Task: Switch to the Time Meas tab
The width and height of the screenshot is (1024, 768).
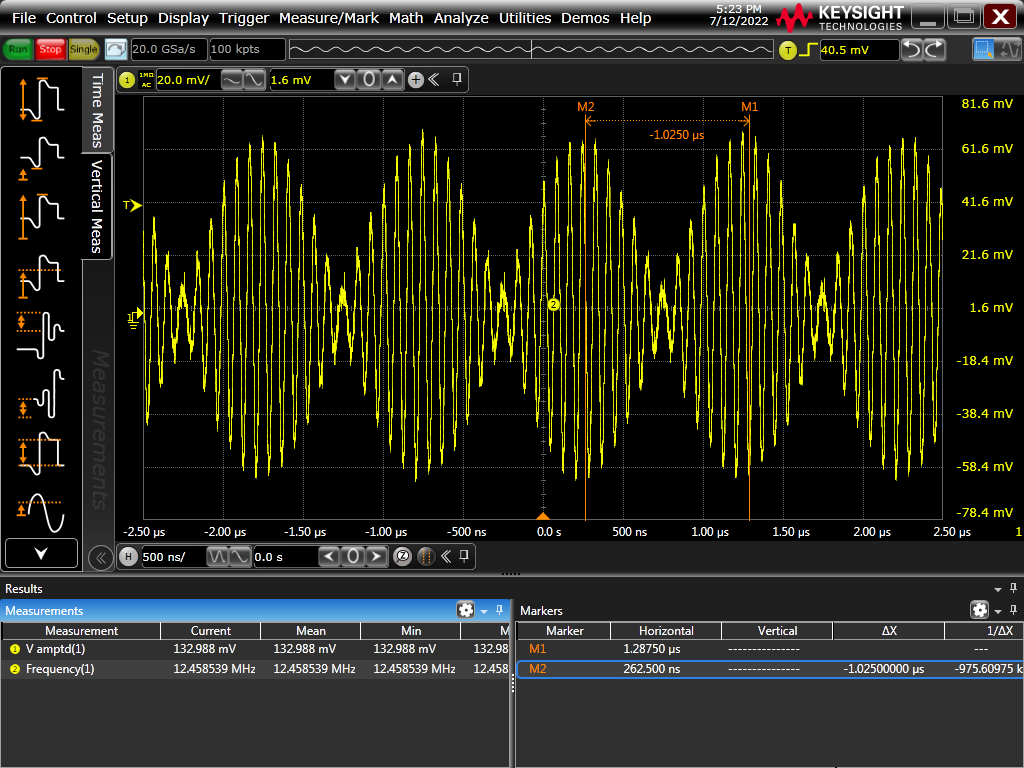Action: coord(97,110)
